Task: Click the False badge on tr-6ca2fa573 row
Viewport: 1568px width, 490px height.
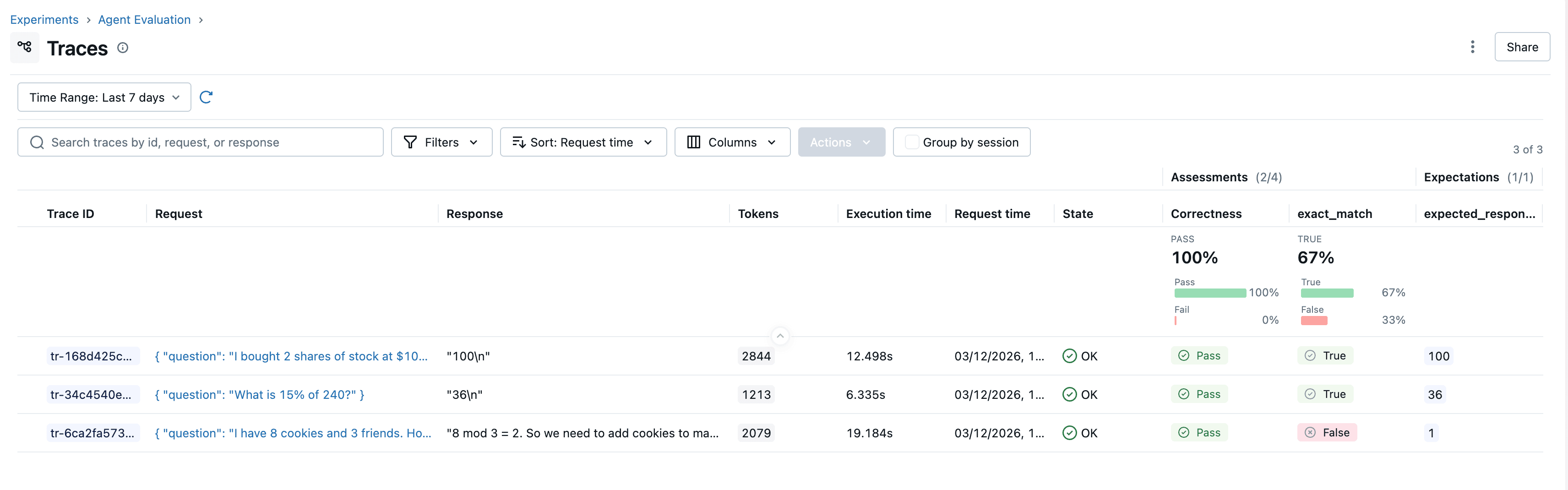Action: (1328, 432)
